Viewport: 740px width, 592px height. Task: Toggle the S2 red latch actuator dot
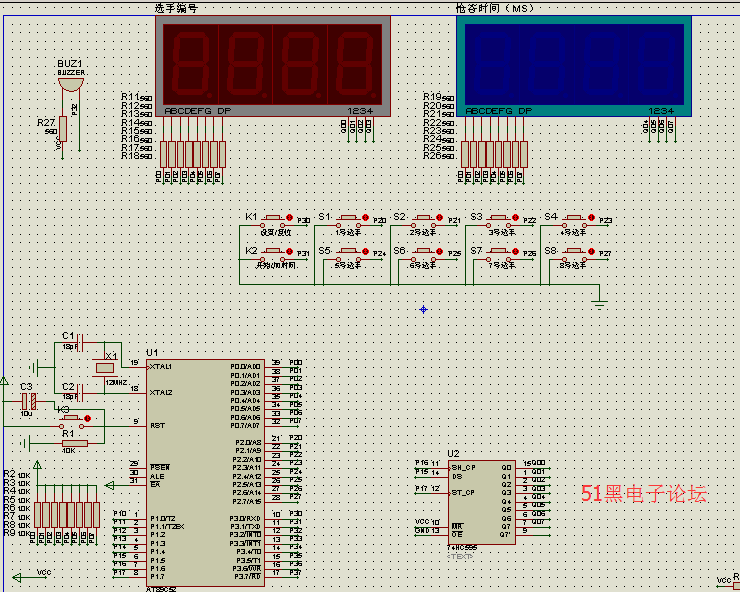pyautogui.click(x=439, y=218)
